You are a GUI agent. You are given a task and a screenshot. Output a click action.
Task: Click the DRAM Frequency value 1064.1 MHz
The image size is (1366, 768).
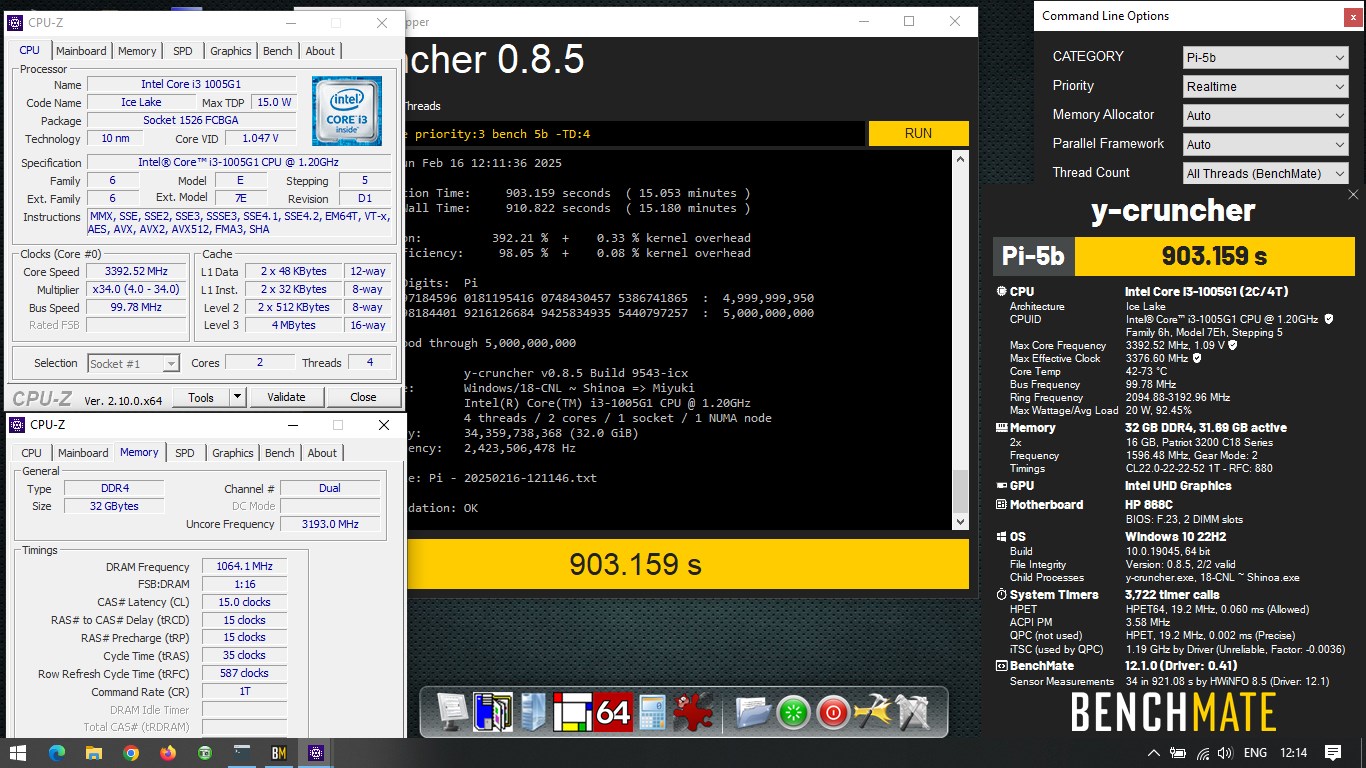click(x=244, y=567)
